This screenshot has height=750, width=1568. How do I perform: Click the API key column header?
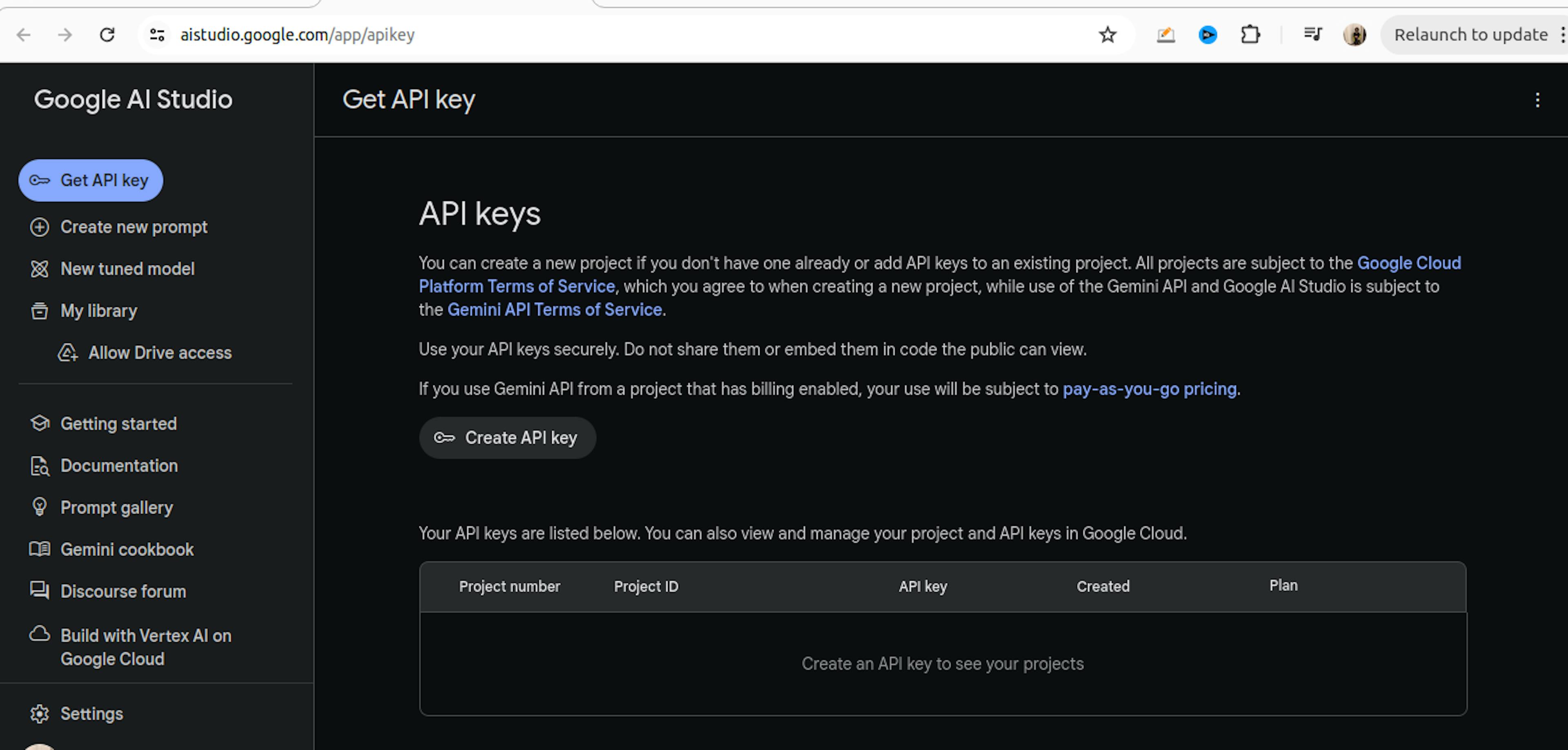(923, 586)
